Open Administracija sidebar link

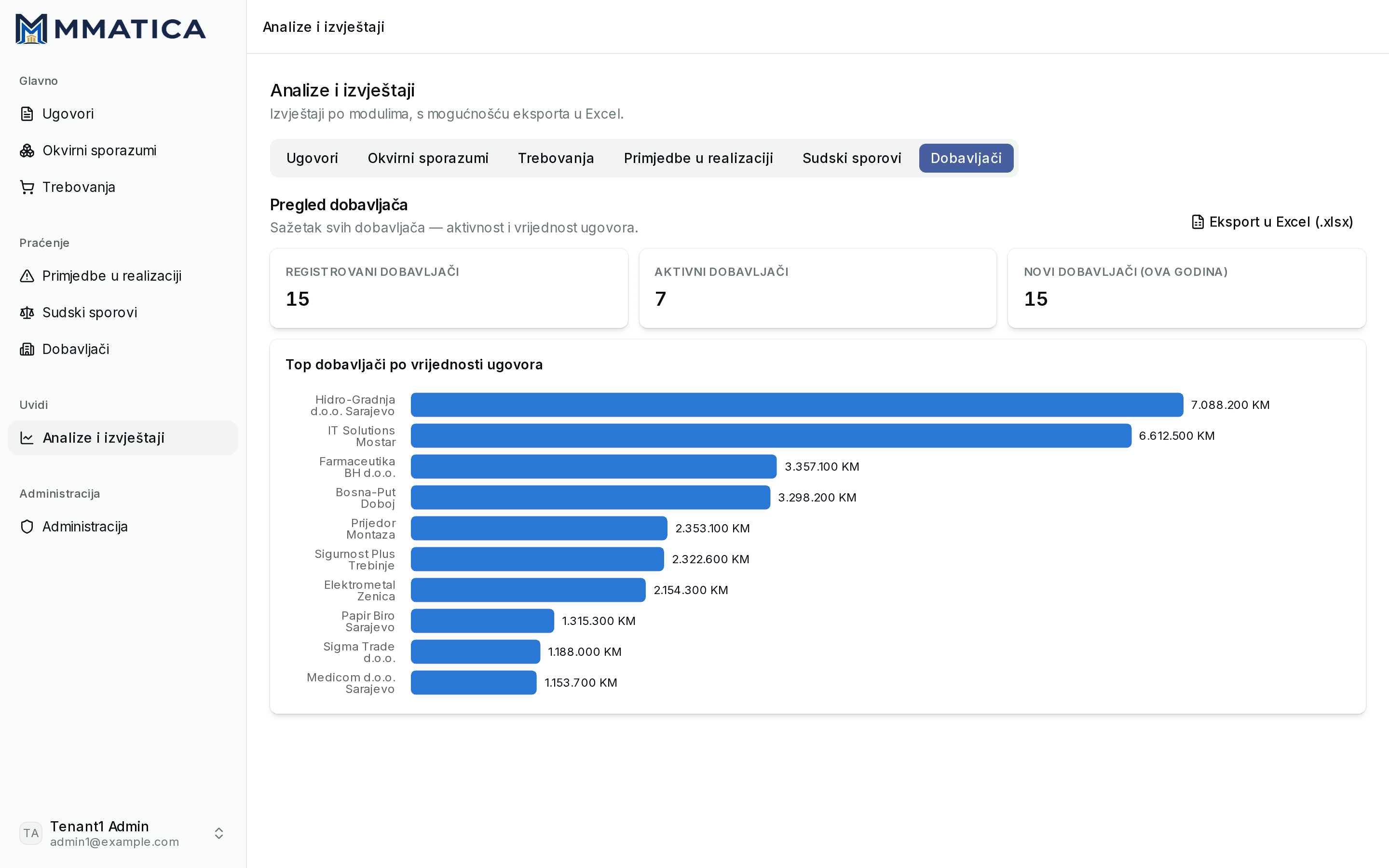pos(123,527)
